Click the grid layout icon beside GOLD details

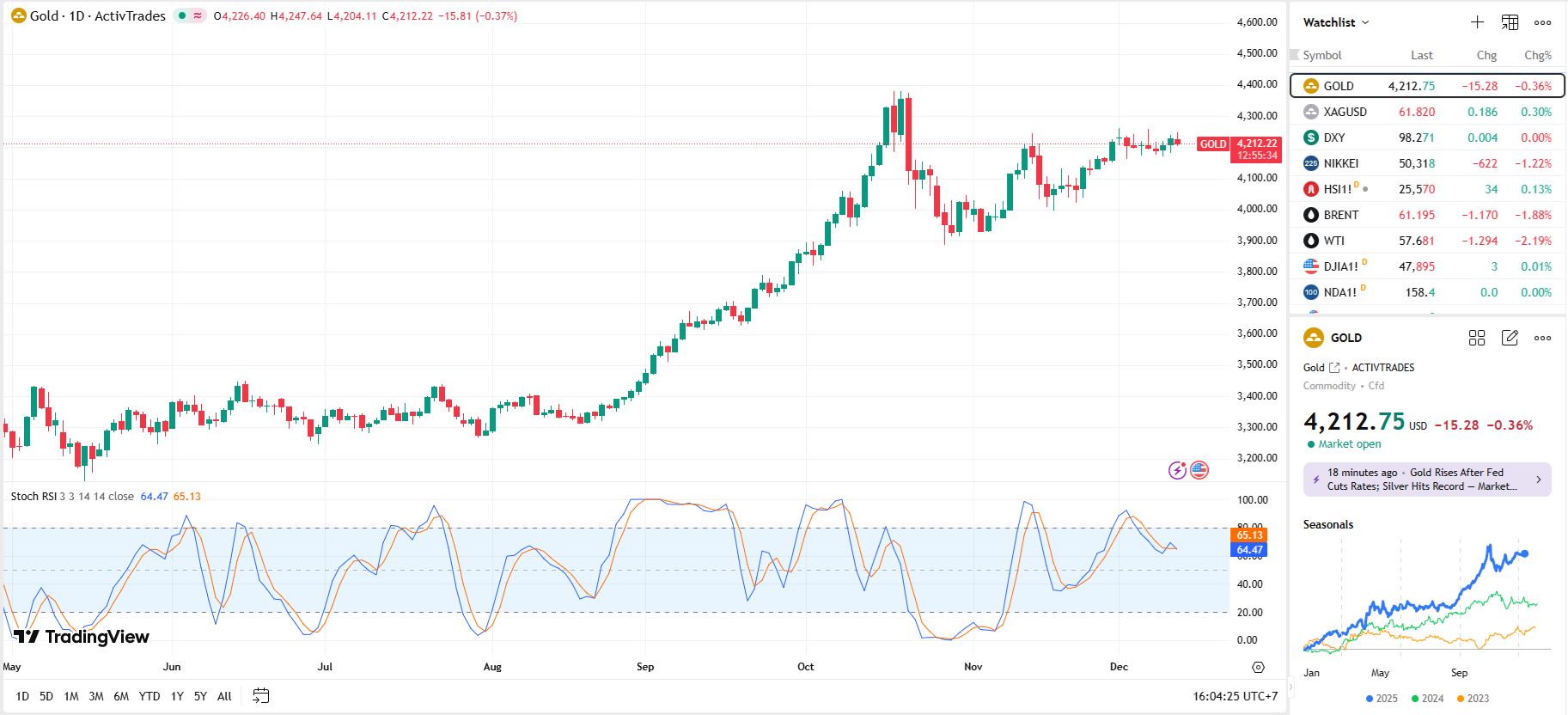1477,338
